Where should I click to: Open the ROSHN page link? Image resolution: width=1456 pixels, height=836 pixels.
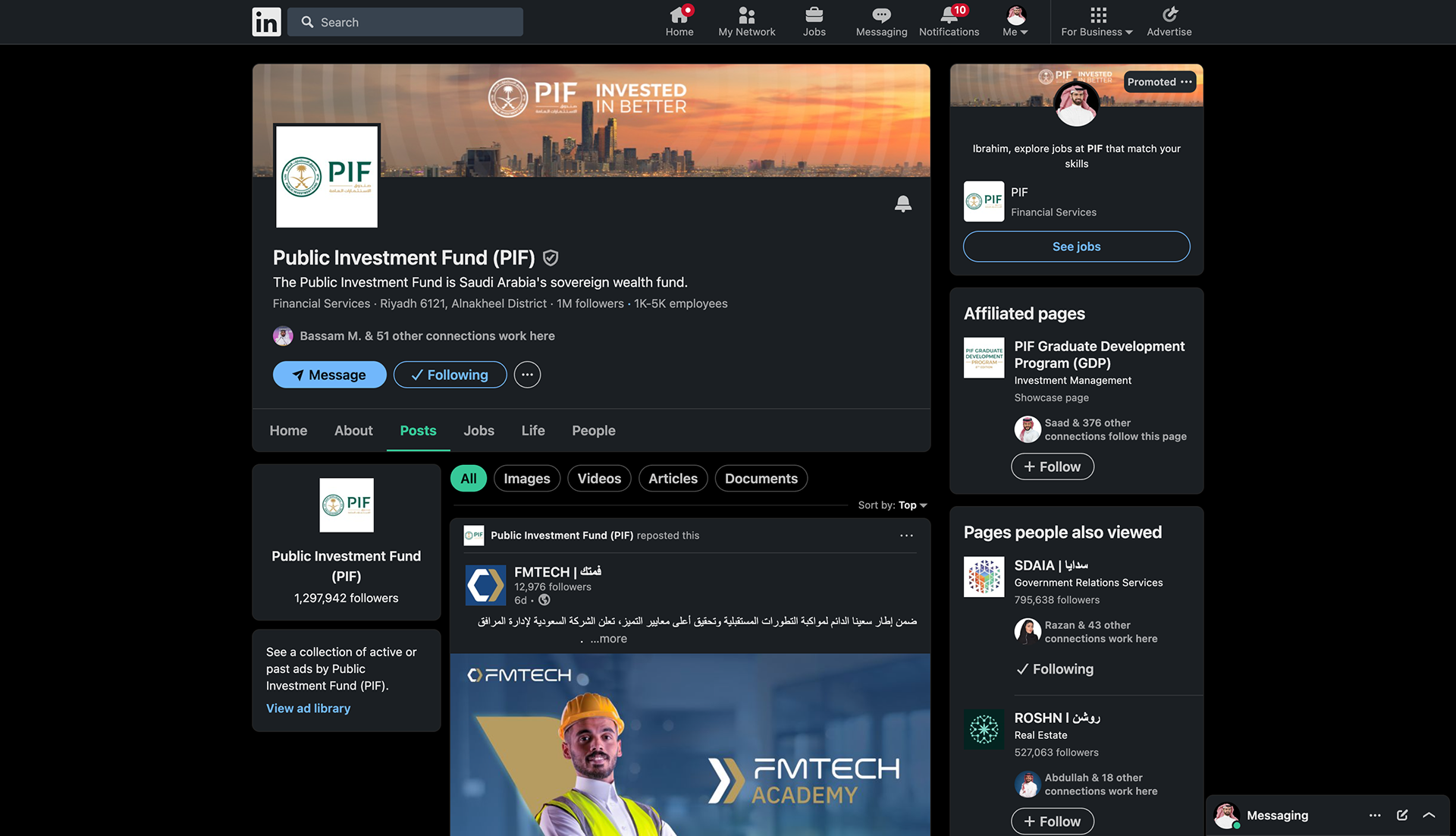pyautogui.click(x=1057, y=718)
